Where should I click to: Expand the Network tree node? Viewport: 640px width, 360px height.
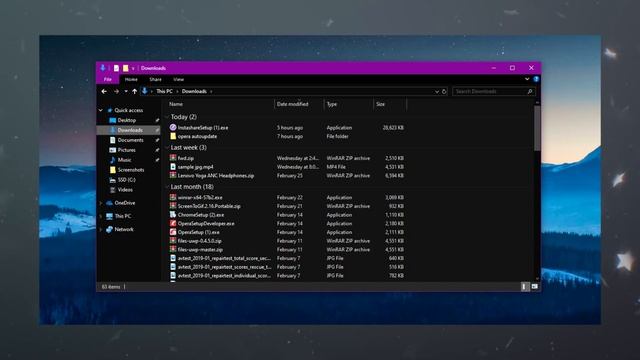[101, 229]
